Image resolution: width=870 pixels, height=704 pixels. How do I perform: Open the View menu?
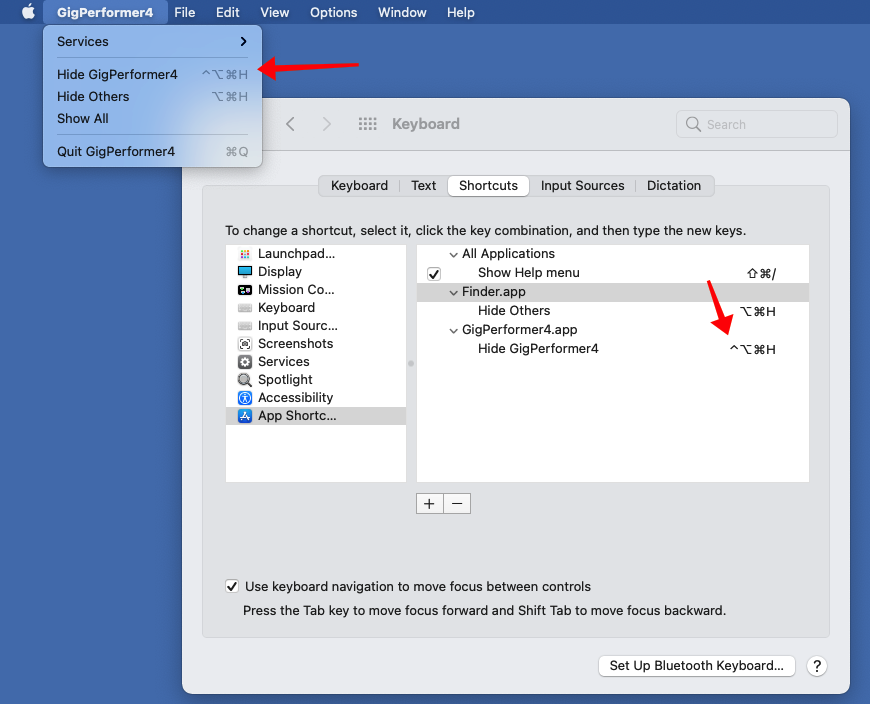(x=275, y=12)
